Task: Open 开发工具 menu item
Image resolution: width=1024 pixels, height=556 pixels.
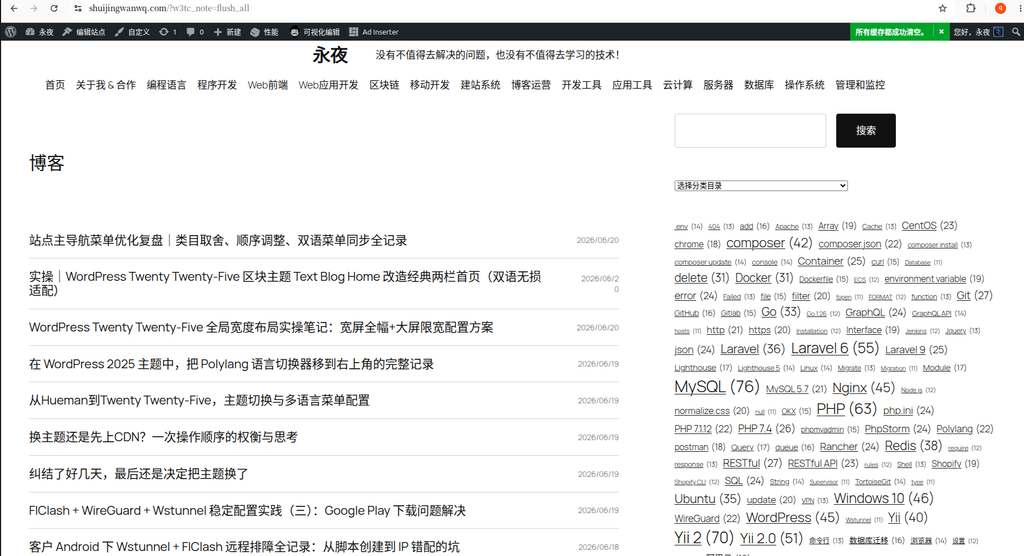Action: [581, 85]
